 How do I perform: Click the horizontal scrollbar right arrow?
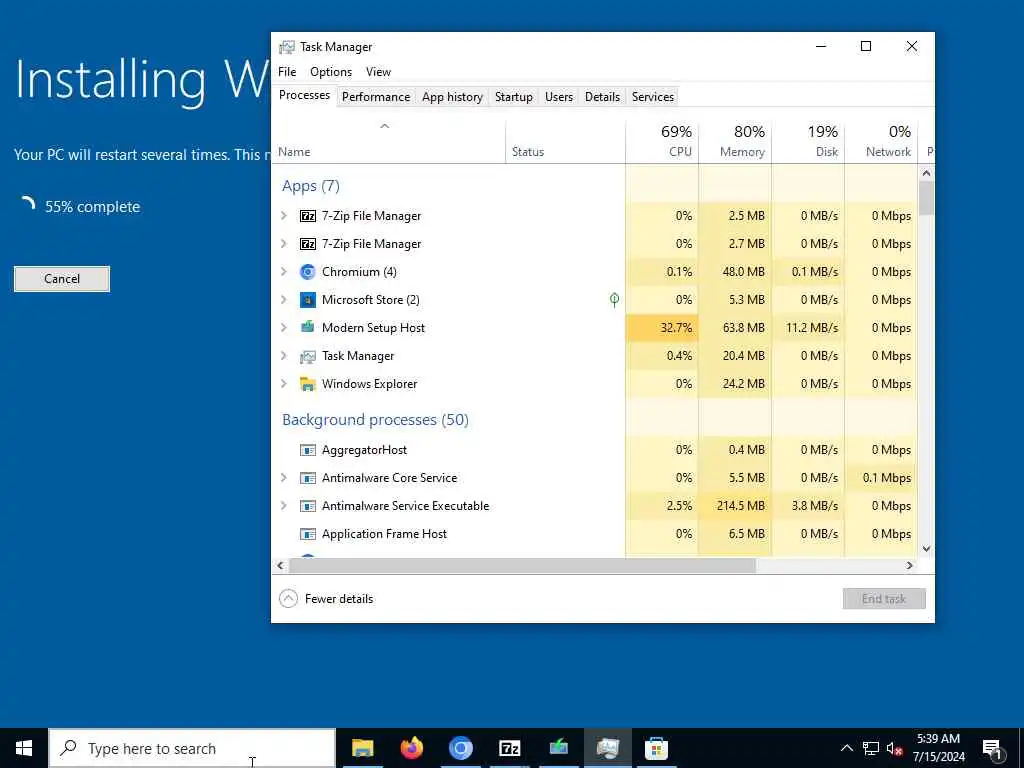[x=910, y=566]
